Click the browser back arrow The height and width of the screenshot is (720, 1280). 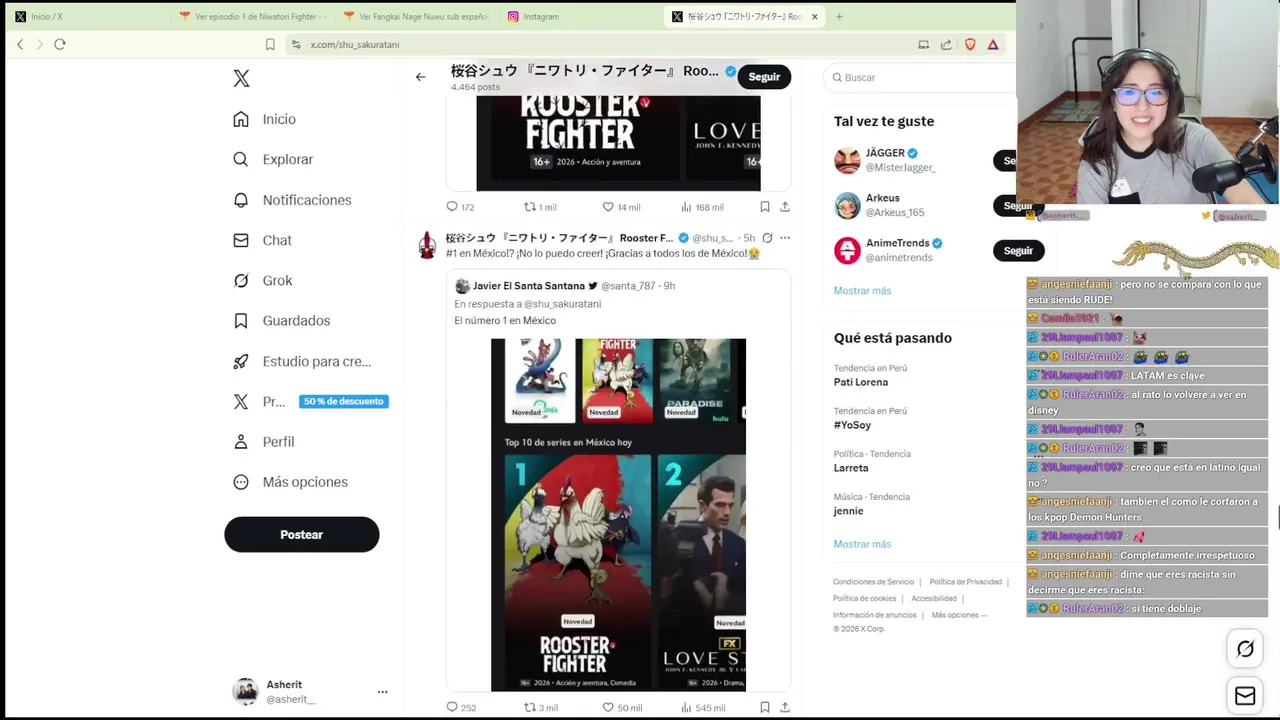tap(20, 44)
